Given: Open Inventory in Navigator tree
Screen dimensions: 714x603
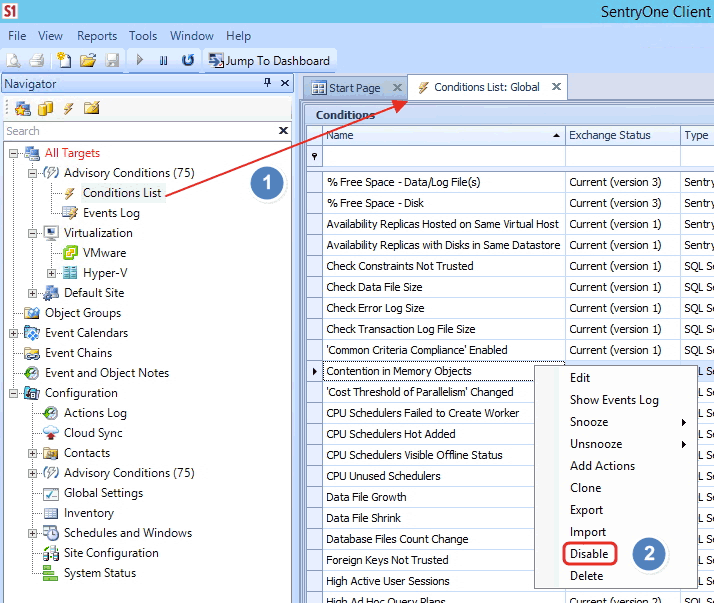Looking at the screenshot, I should [x=89, y=513].
